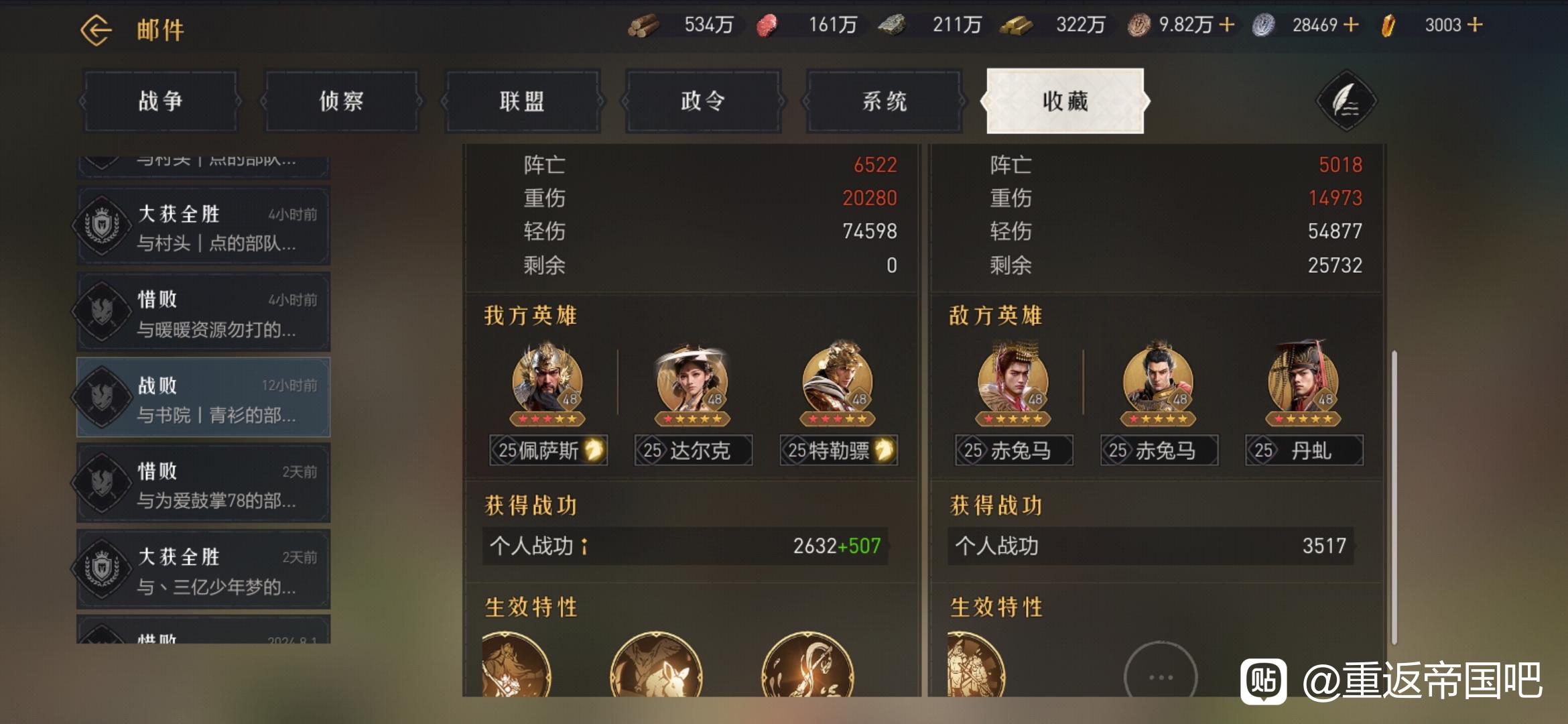Image resolution: width=1568 pixels, height=724 pixels.
Task: Tap the plus next to 28469 silver
Action: click(x=1351, y=25)
